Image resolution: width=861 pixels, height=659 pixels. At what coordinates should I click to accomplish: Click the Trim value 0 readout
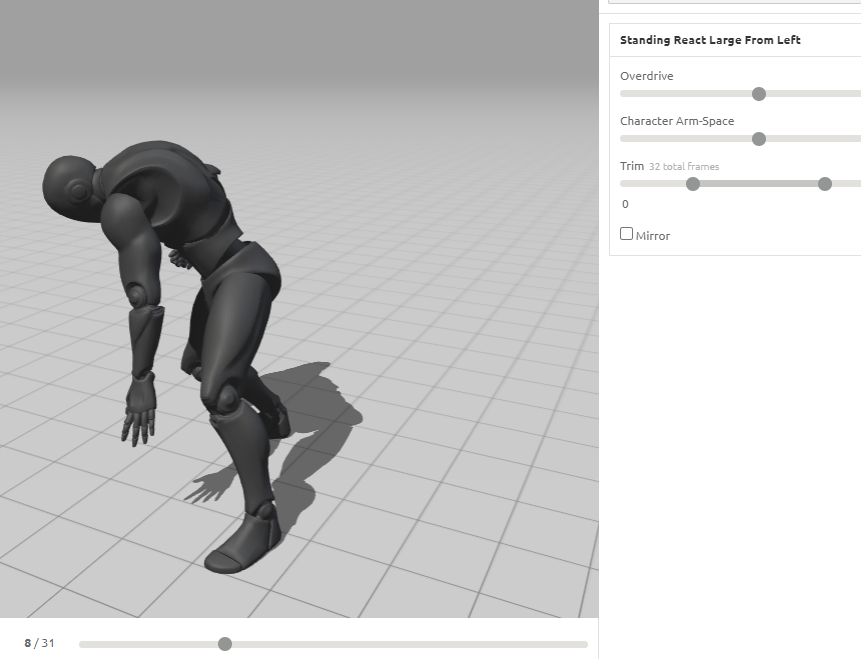click(x=625, y=204)
